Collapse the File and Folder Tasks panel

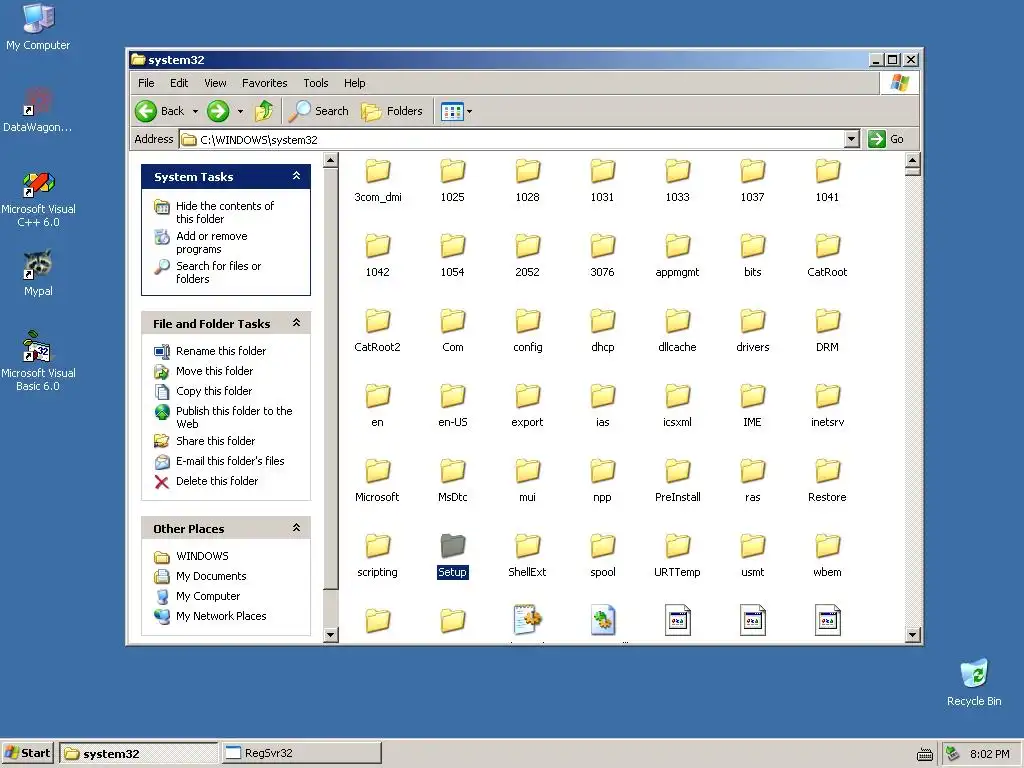pos(296,323)
